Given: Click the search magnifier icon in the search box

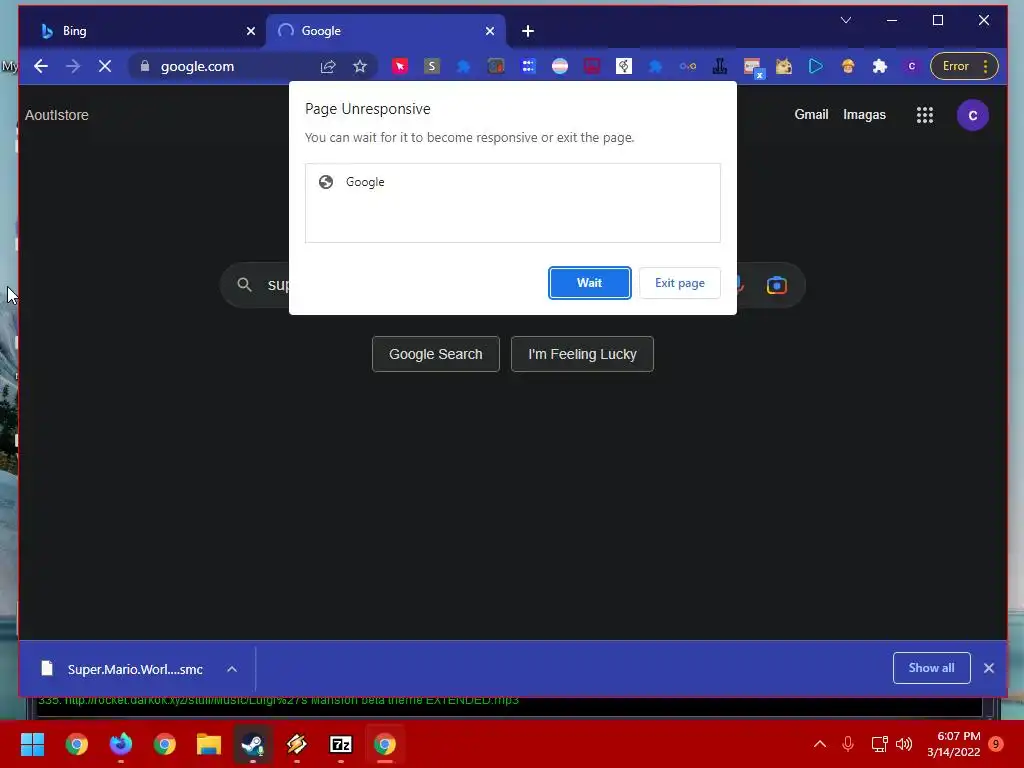Looking at the screenshot, I should tap(244, 284).
